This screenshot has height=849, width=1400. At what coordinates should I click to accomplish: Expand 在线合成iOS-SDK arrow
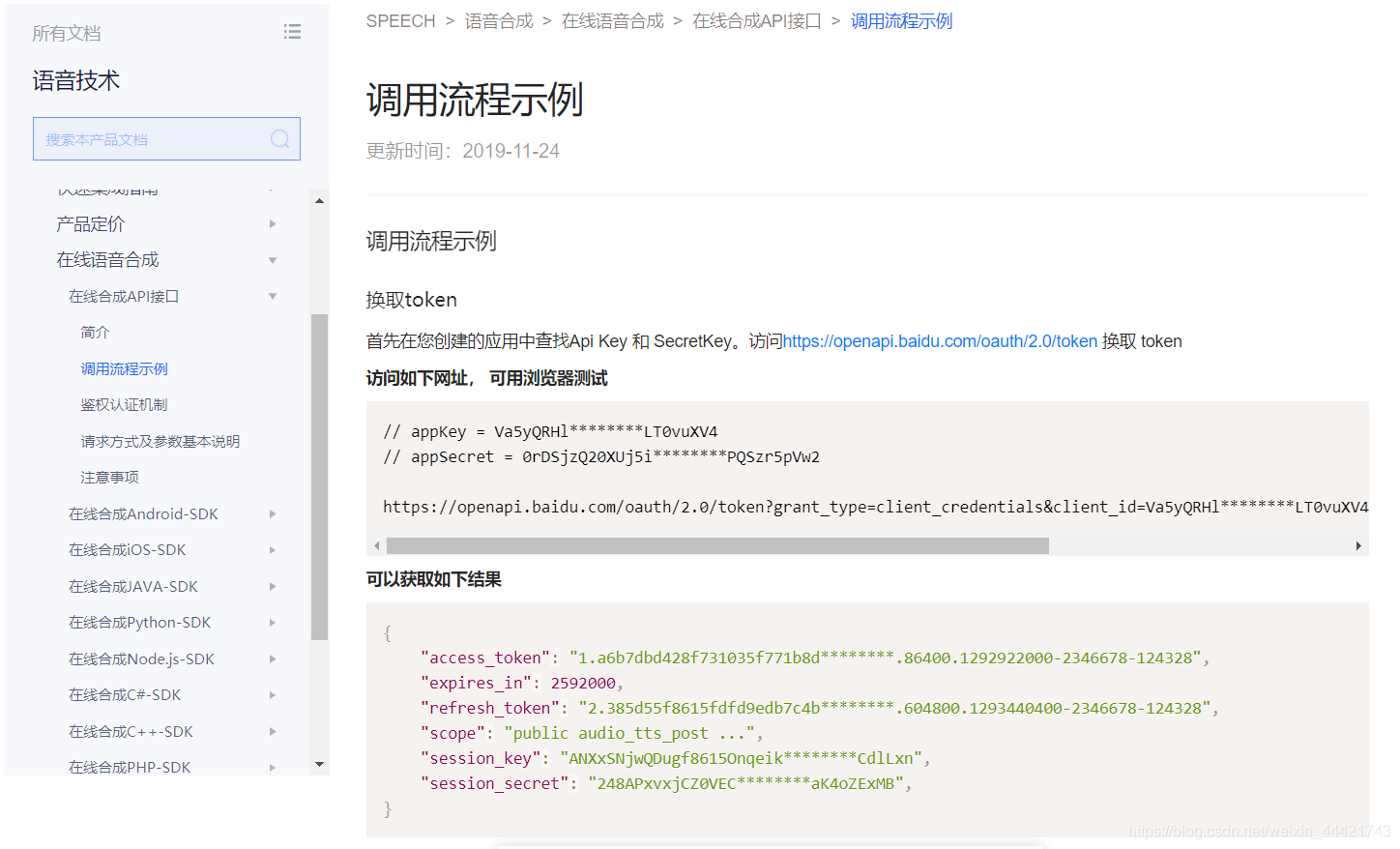(x=273, y=550)
